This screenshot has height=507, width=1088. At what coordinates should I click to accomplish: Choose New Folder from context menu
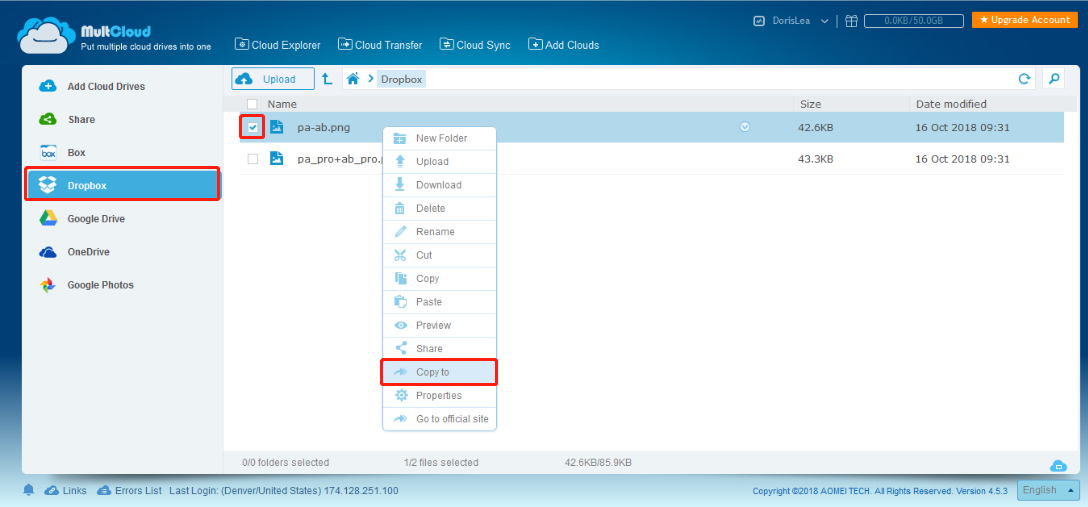pos(439,138)
